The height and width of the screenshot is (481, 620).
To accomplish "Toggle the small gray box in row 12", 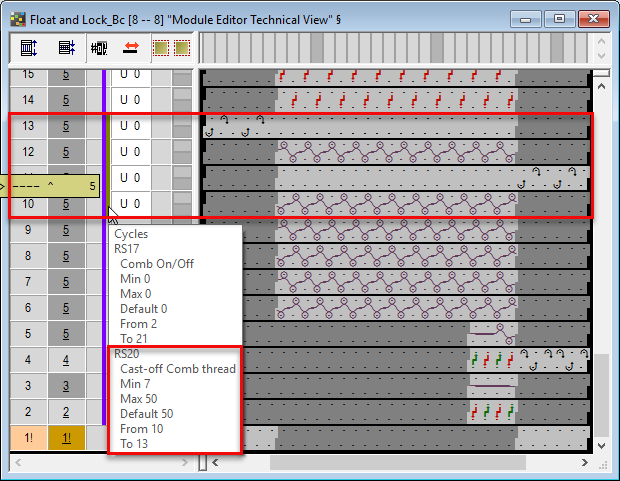I will 182,152.
